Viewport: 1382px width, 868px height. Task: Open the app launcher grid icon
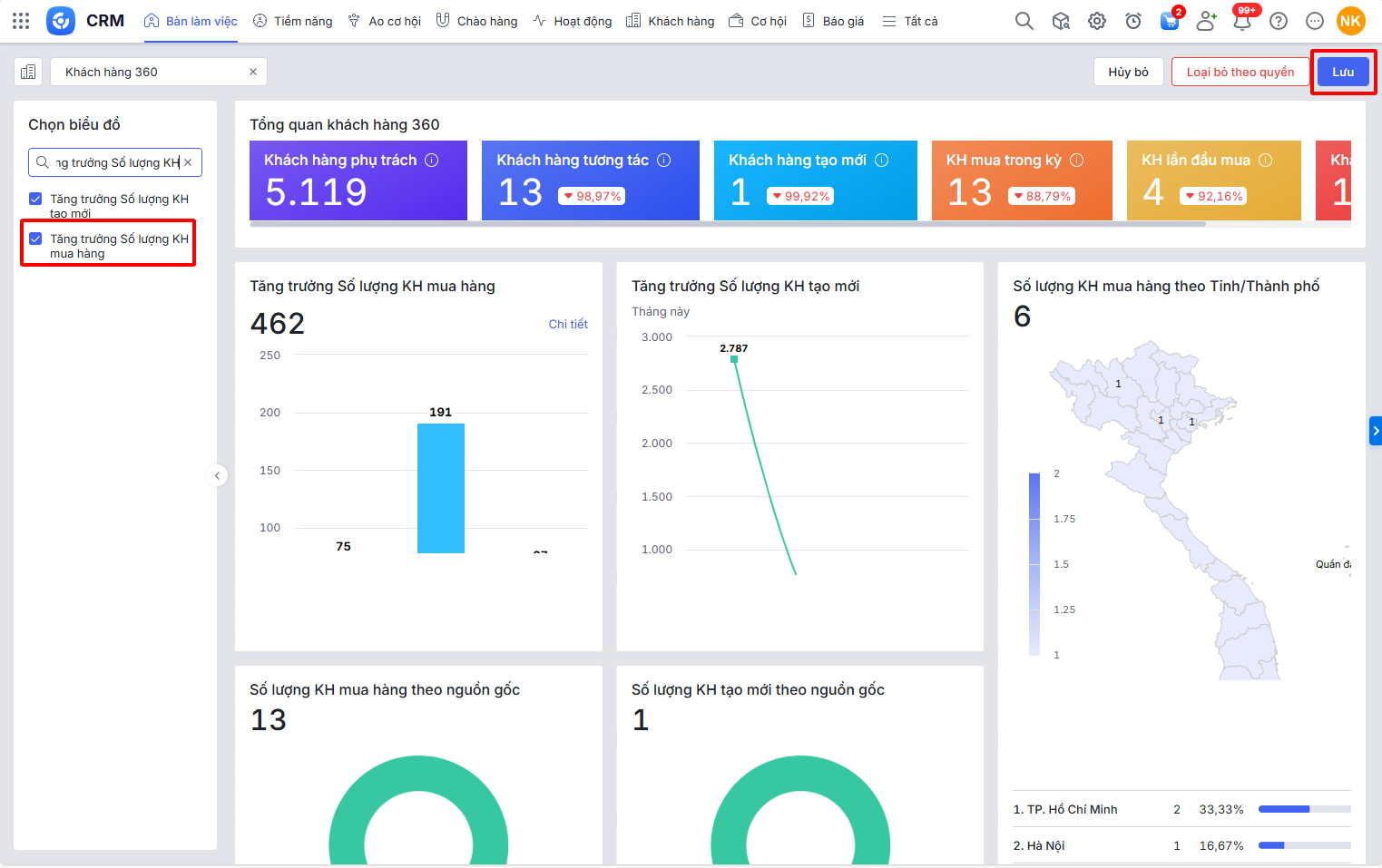[21, 21]
